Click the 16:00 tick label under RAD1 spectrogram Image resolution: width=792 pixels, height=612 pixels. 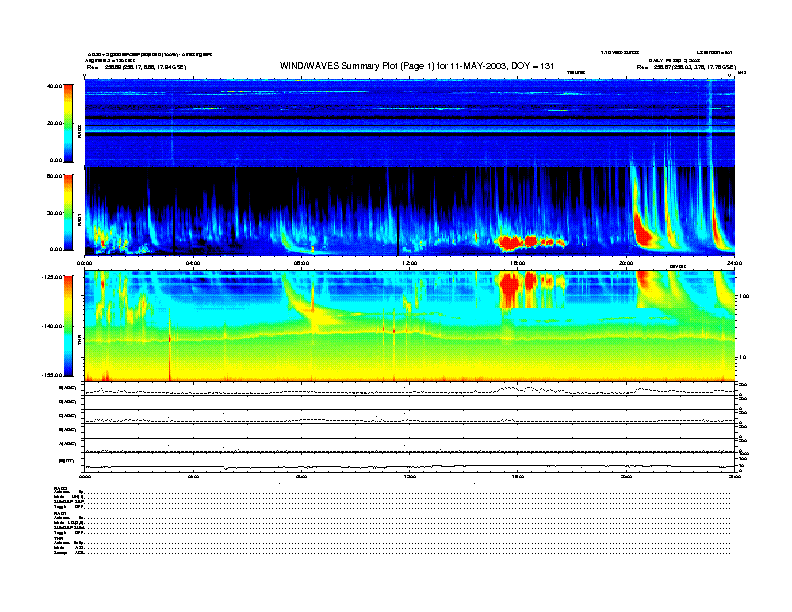pos(518,263)
